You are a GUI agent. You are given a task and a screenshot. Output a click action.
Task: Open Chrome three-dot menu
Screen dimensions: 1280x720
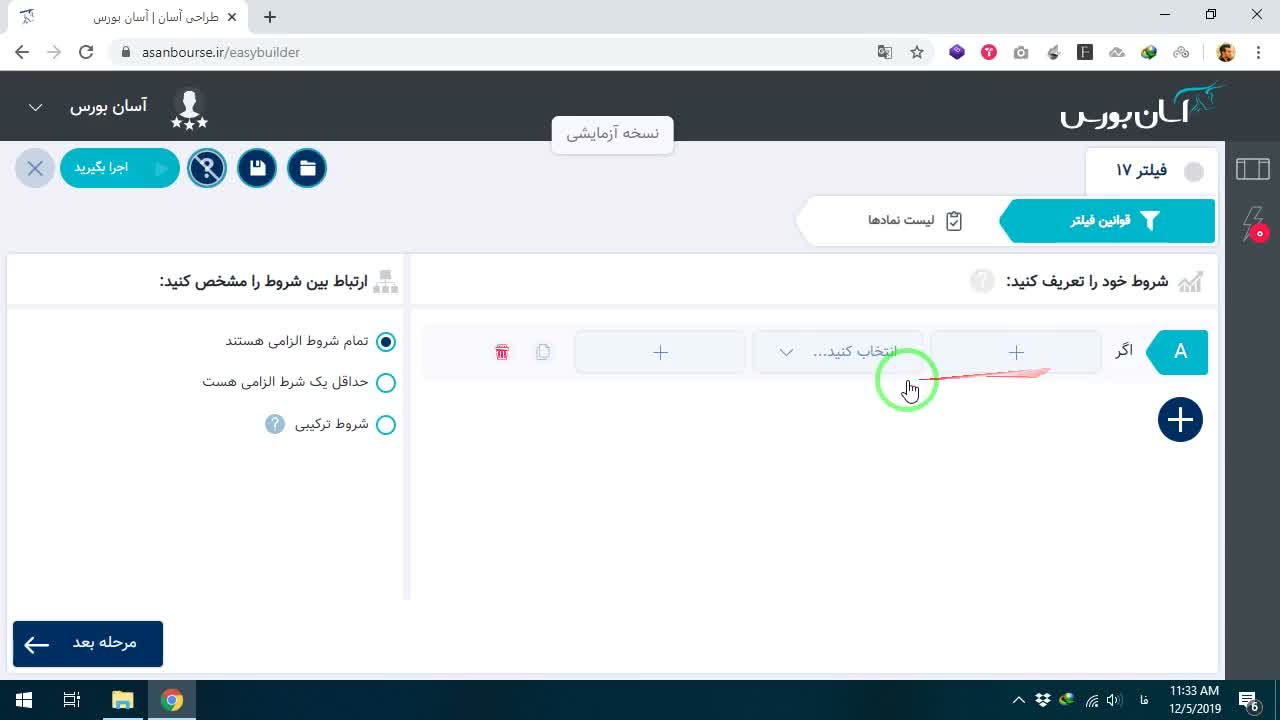[x=1259, y=52]
